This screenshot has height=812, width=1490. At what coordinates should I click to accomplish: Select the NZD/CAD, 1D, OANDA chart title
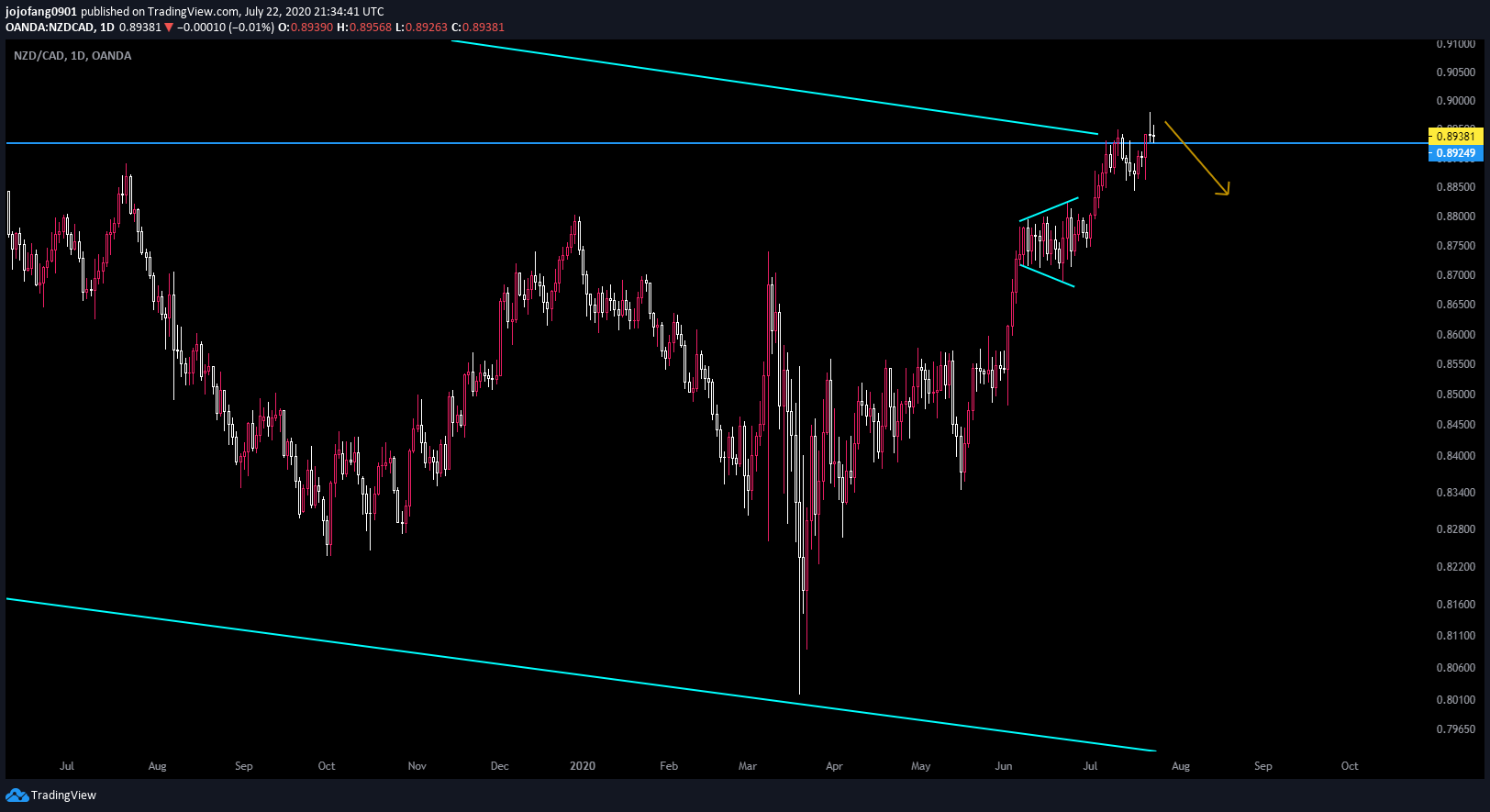(x=72, y=56)
